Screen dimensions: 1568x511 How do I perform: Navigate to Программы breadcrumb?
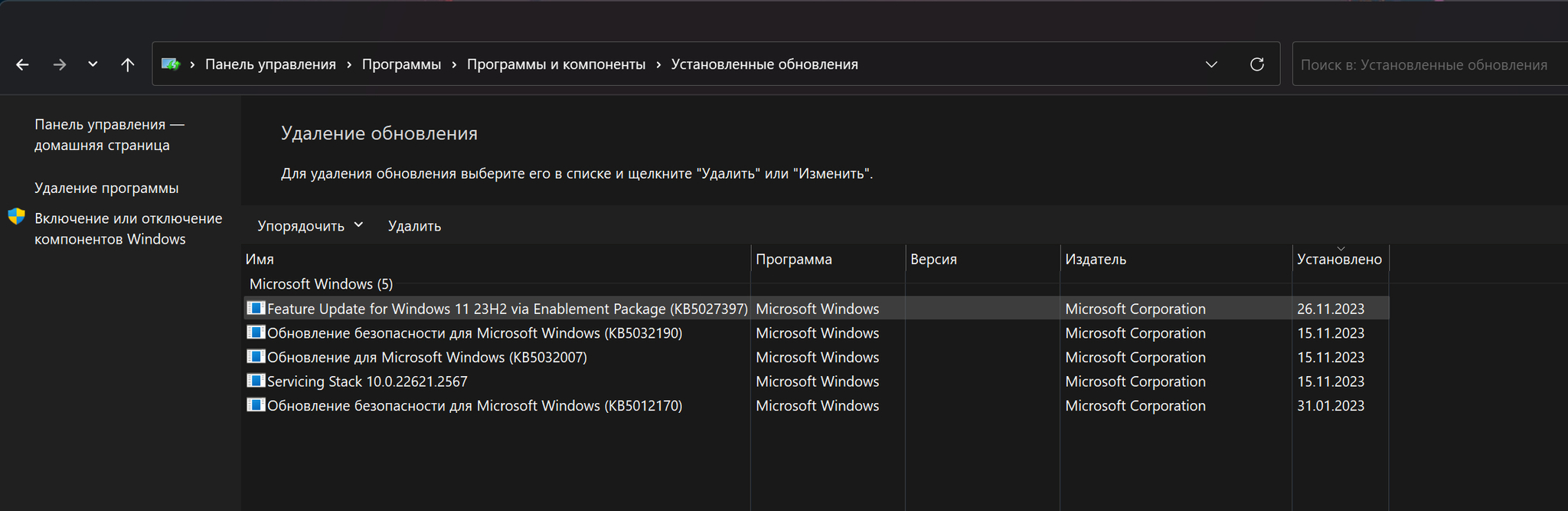(401, 64)
